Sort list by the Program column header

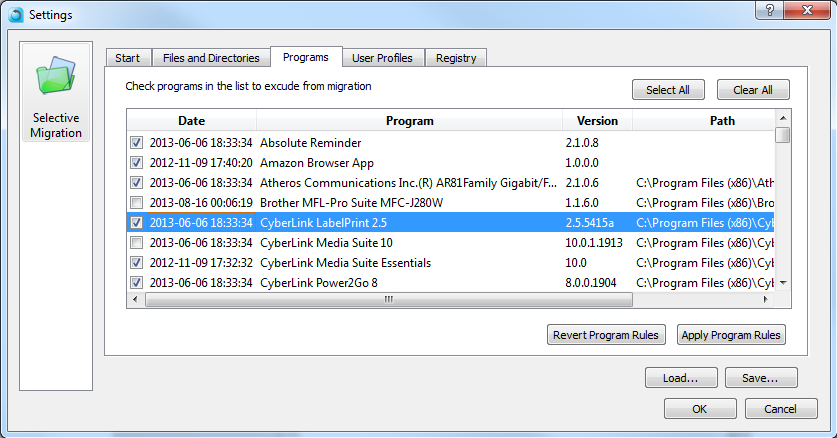tap(409, 121)
